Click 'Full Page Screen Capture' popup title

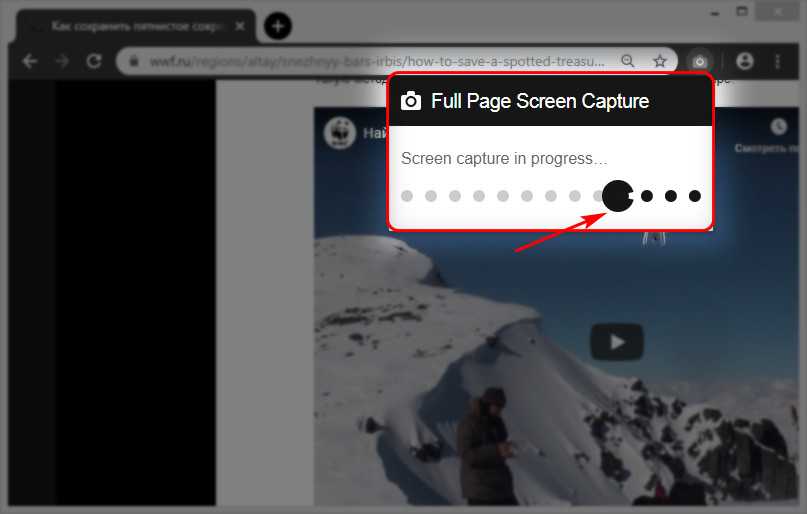click(540, 101)
